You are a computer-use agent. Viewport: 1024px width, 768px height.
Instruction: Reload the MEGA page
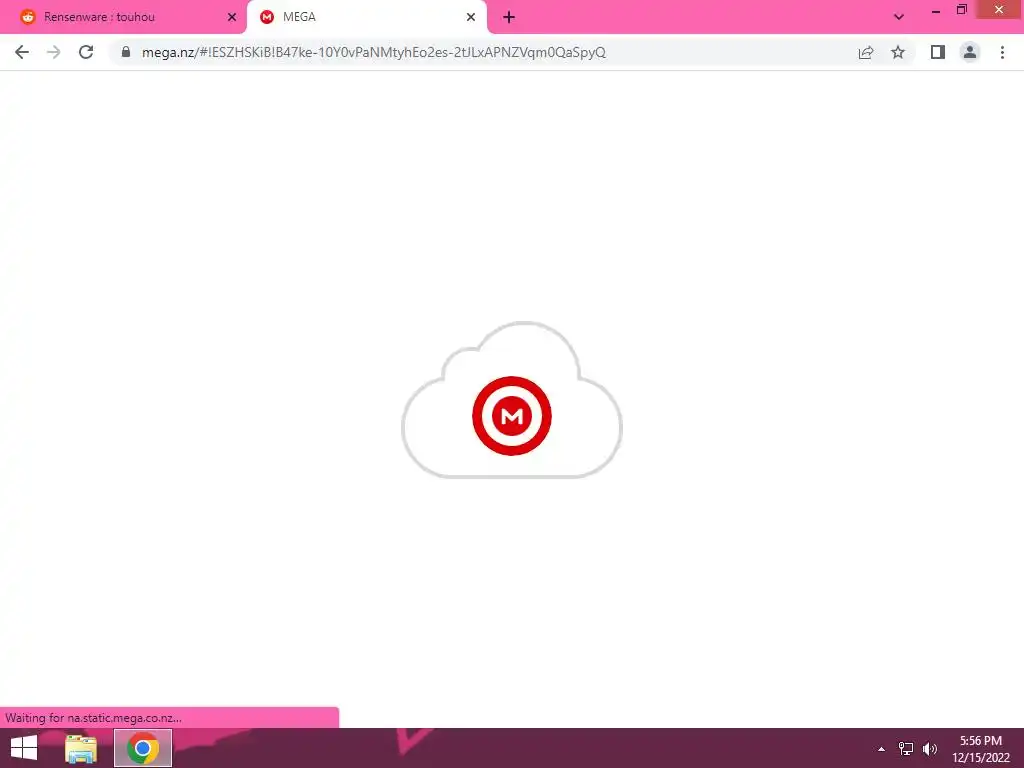pyautogui.click(x=86, y=52)
